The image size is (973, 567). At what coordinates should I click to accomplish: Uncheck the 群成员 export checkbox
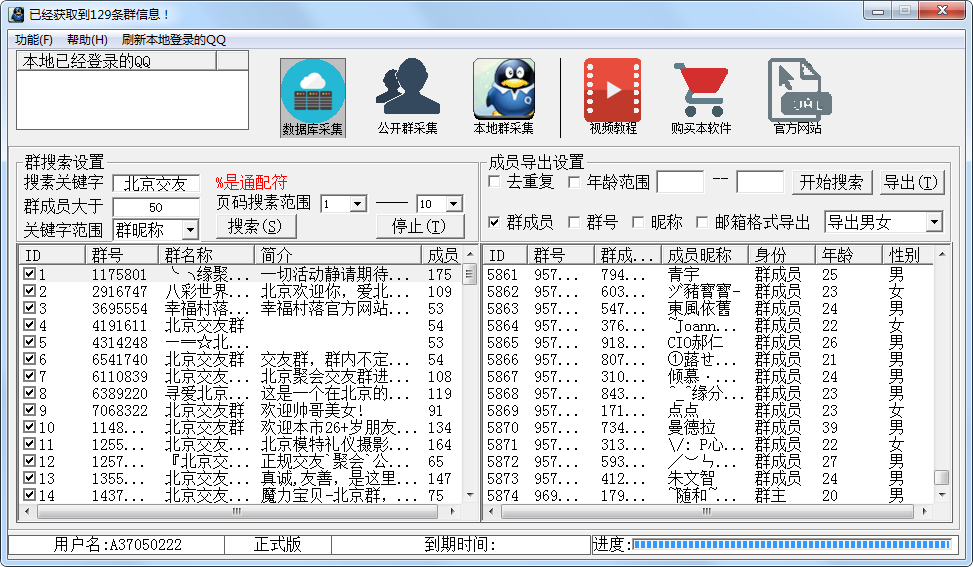(x=494, y=222)
